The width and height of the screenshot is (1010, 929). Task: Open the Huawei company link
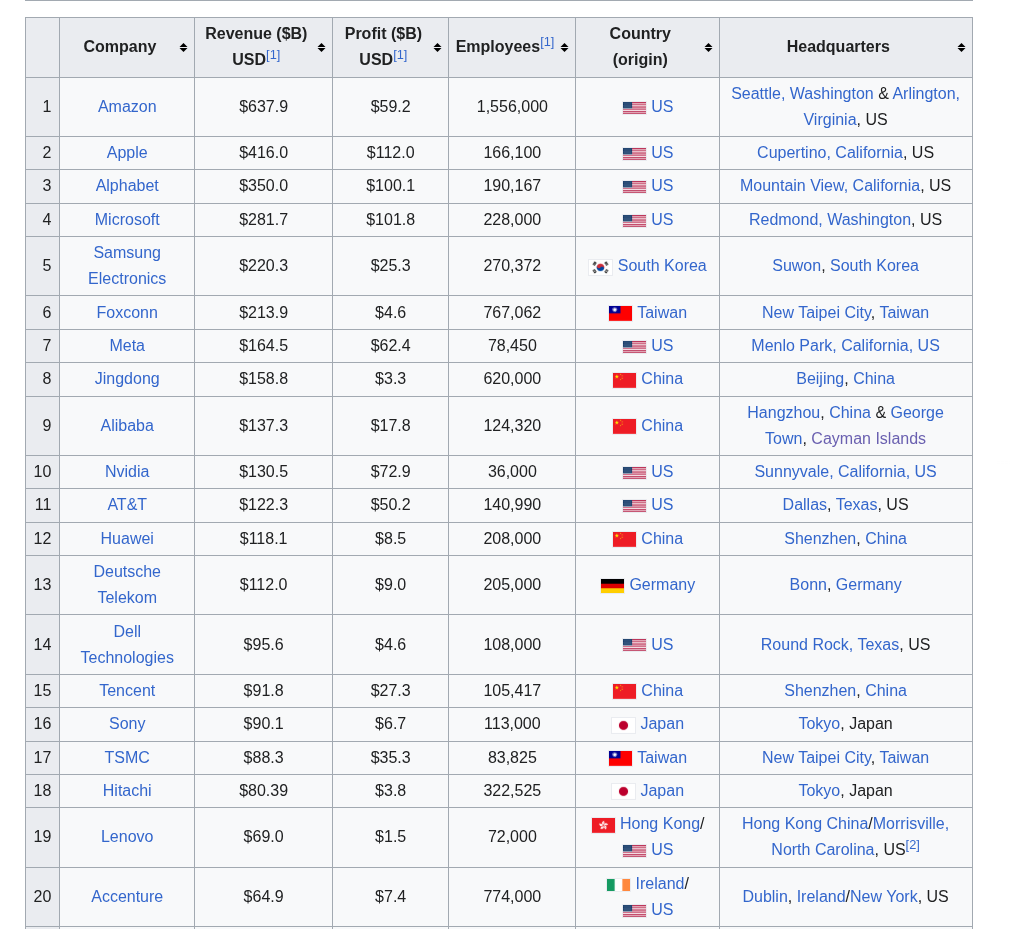127,539
